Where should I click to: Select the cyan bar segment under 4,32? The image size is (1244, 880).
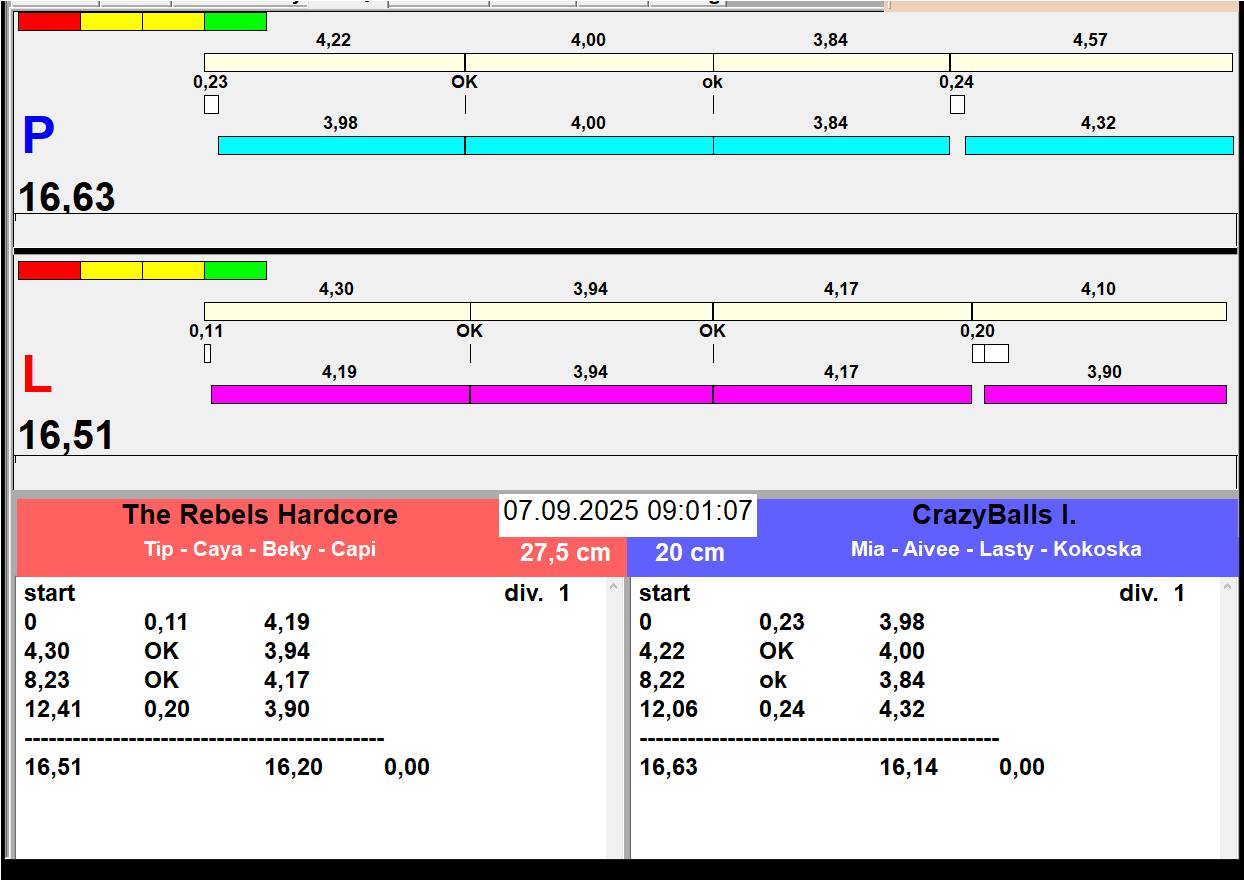tap(1099, 145)
